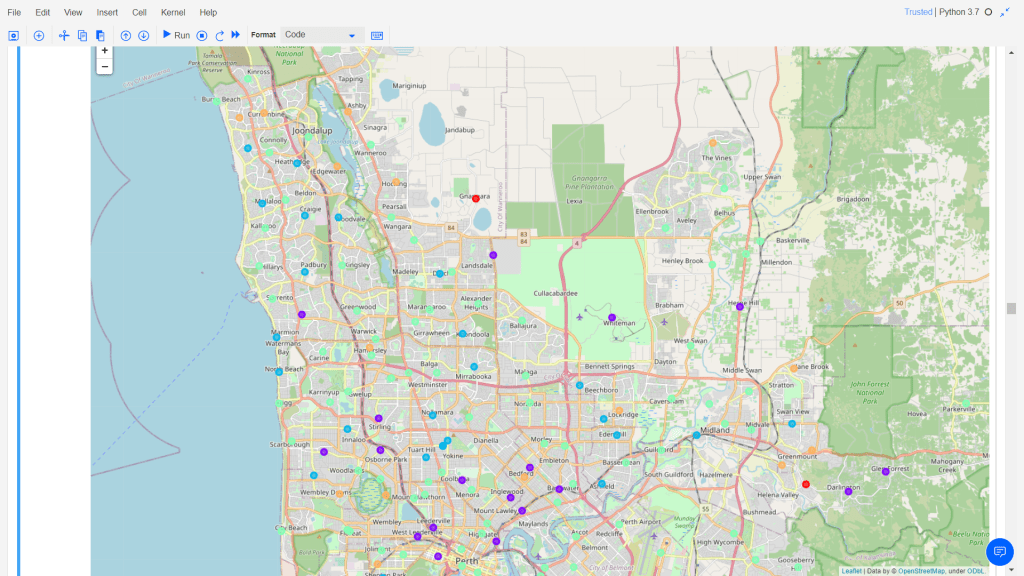The width and height of the screenshot is (1024, 576).
Task: Restart the kernel
Action: (x=219, y=35)
